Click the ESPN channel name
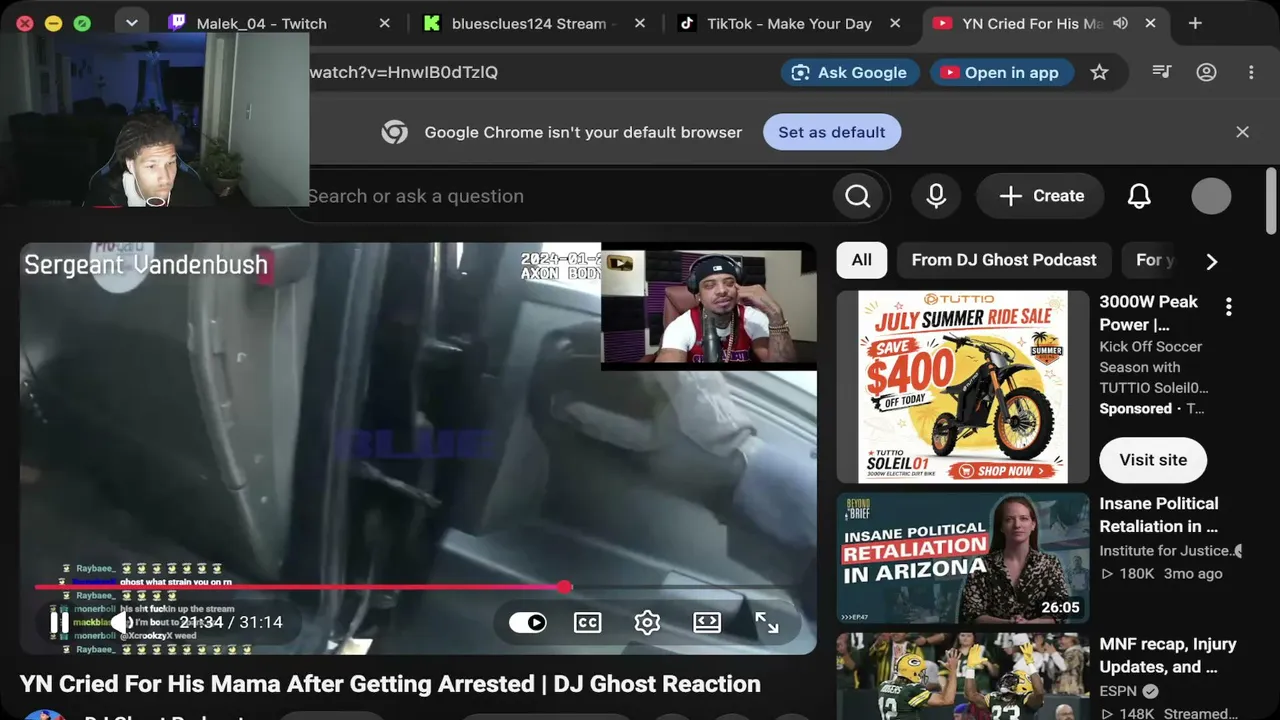 [1120, 691]
